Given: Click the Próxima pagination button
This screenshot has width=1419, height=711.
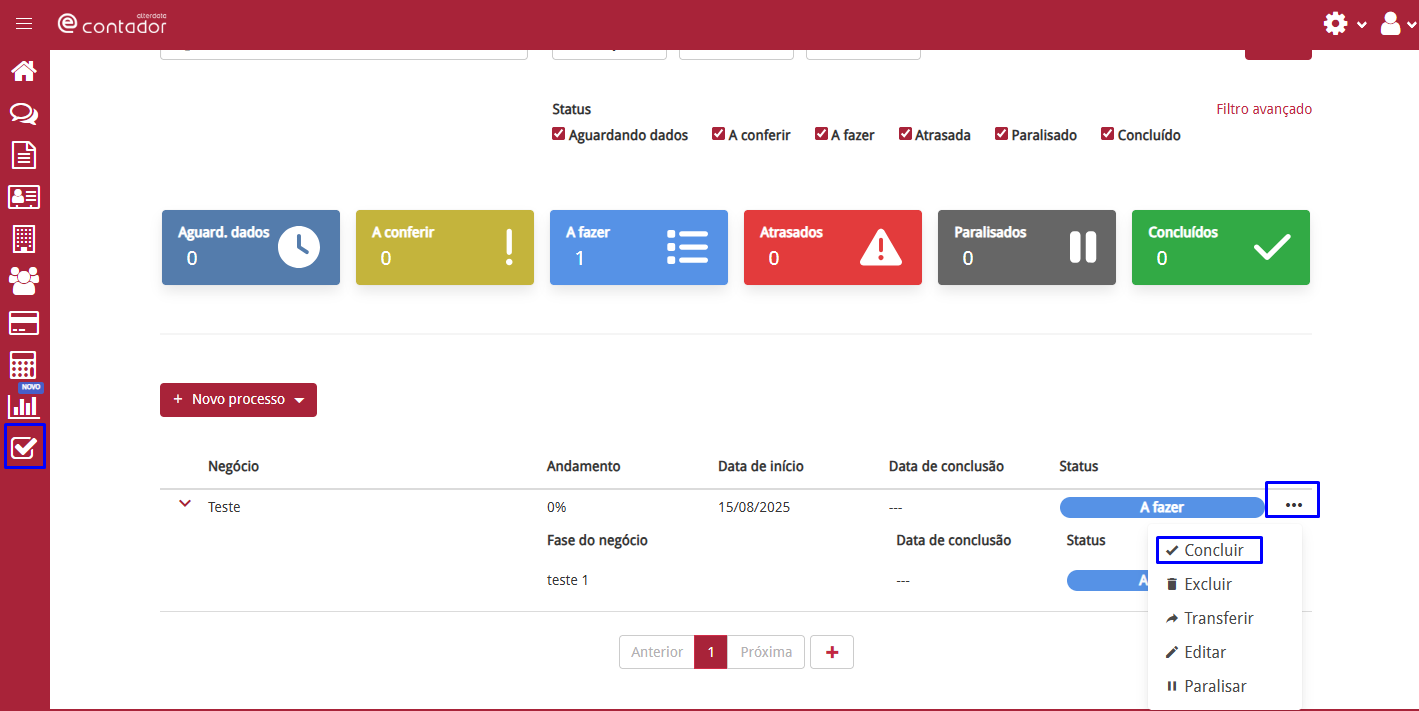Looking at the screenshot, I should tap(766, 652).
